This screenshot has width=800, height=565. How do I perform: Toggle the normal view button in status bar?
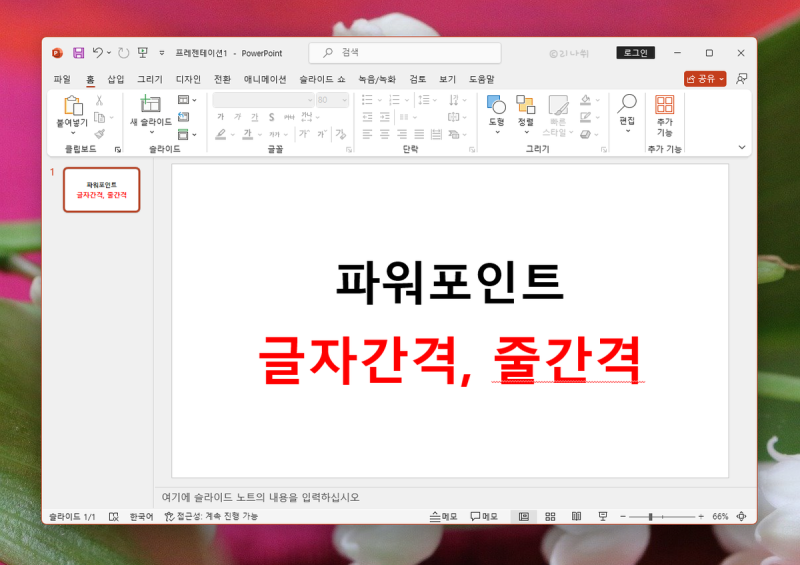[x=523, y=516]
